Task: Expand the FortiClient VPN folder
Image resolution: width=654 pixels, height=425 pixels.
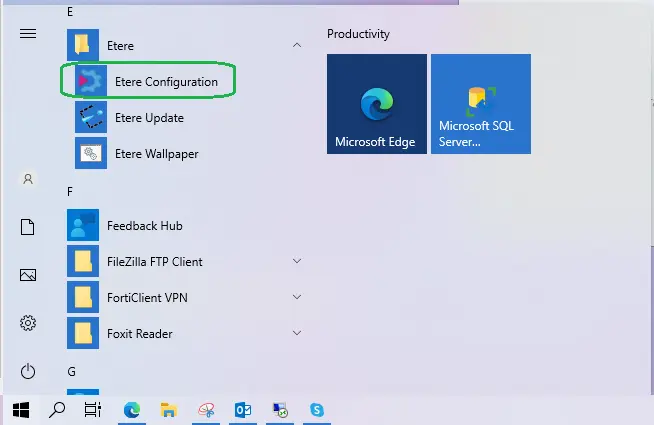Action: tap(297, 298)
